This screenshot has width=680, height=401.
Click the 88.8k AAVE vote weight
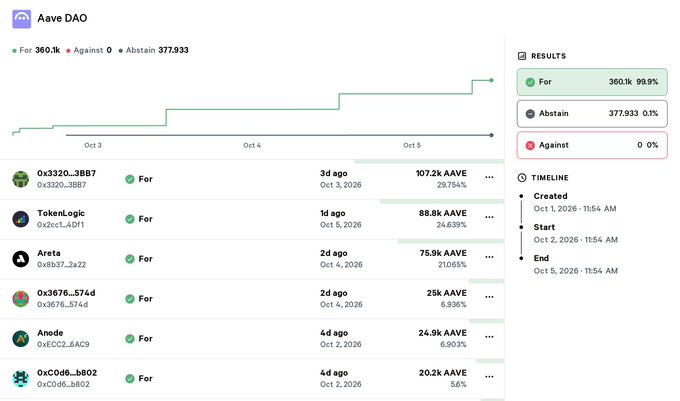click(443, 213)
